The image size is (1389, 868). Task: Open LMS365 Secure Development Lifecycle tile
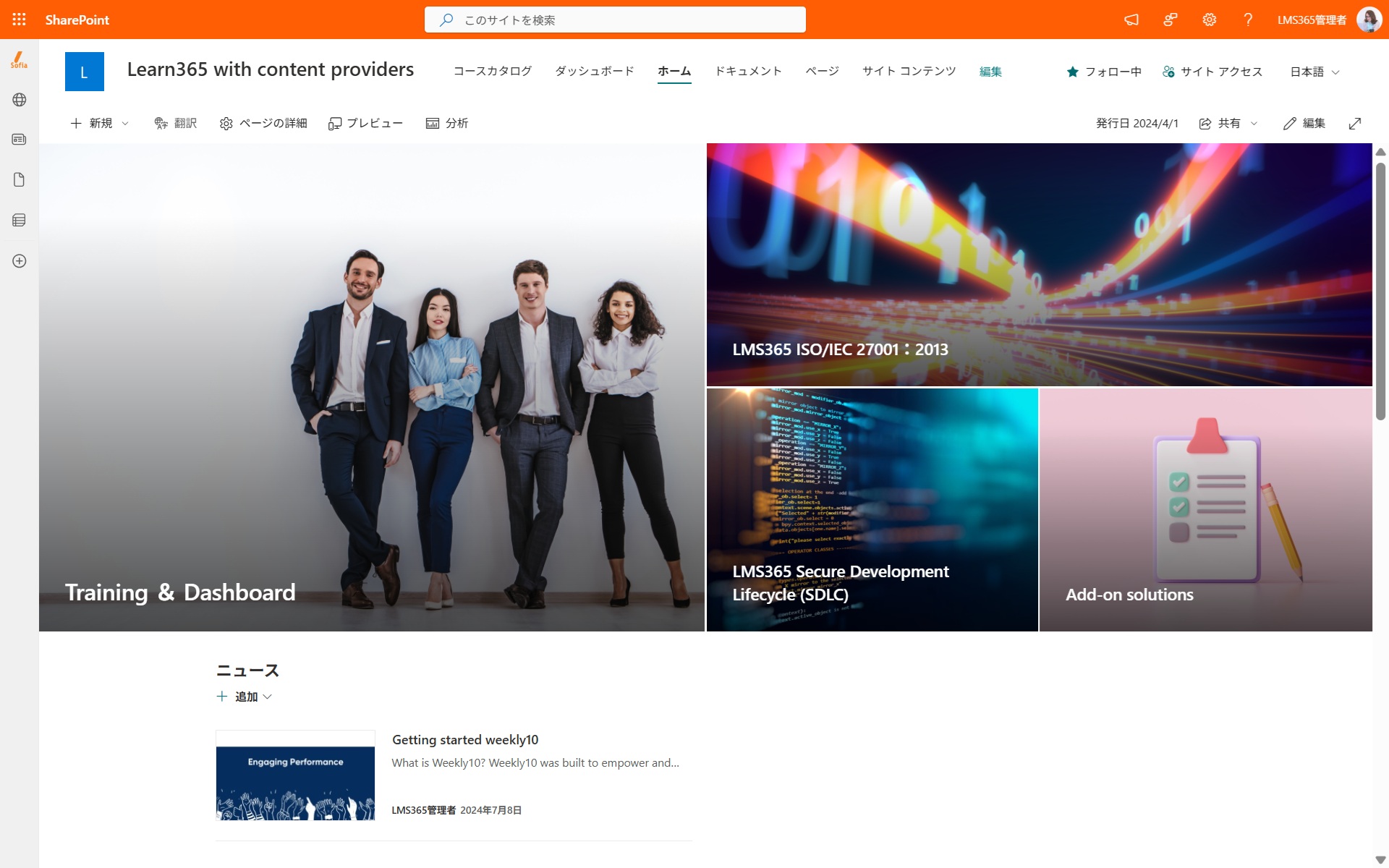pos(872,510)
